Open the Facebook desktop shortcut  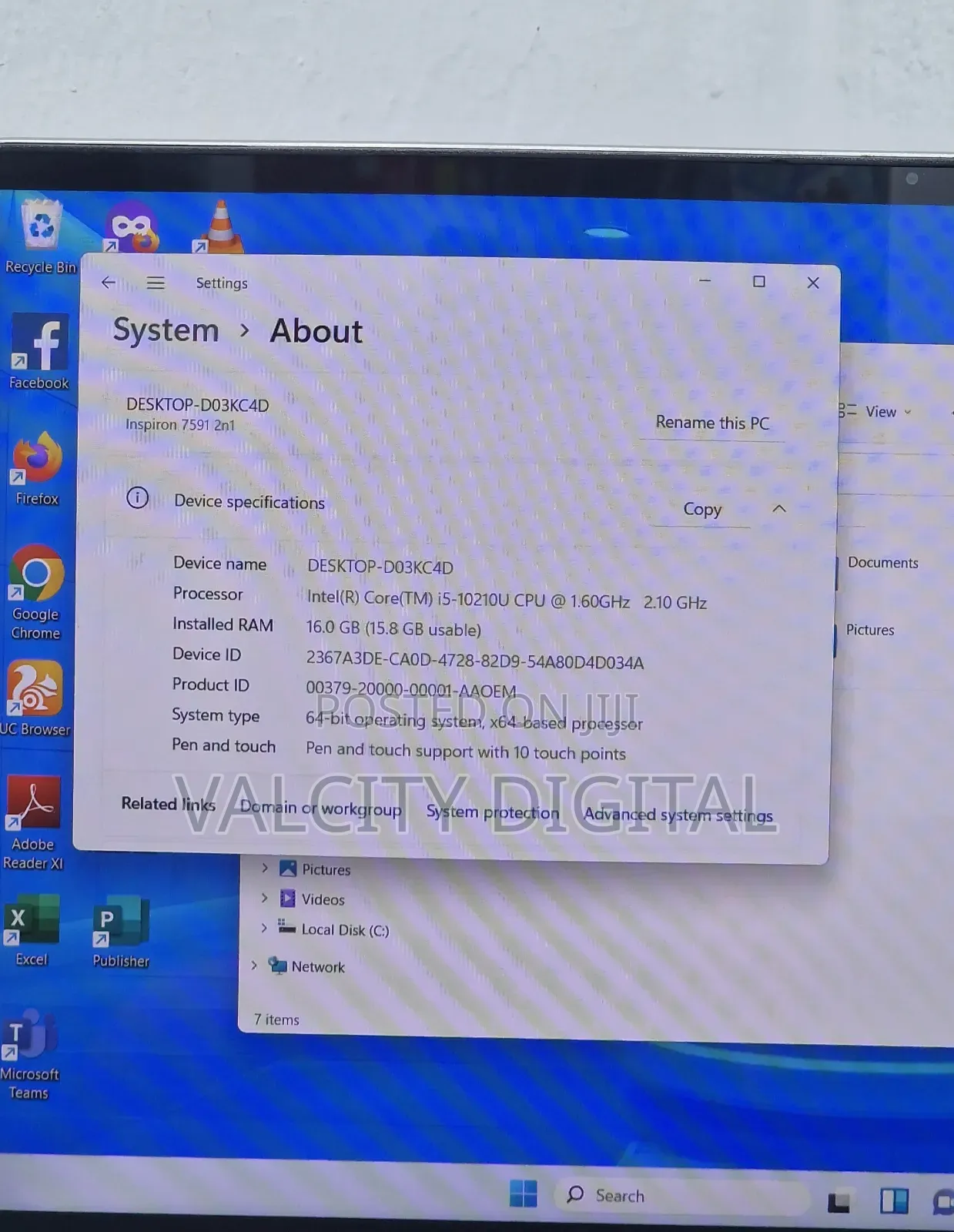38,352
